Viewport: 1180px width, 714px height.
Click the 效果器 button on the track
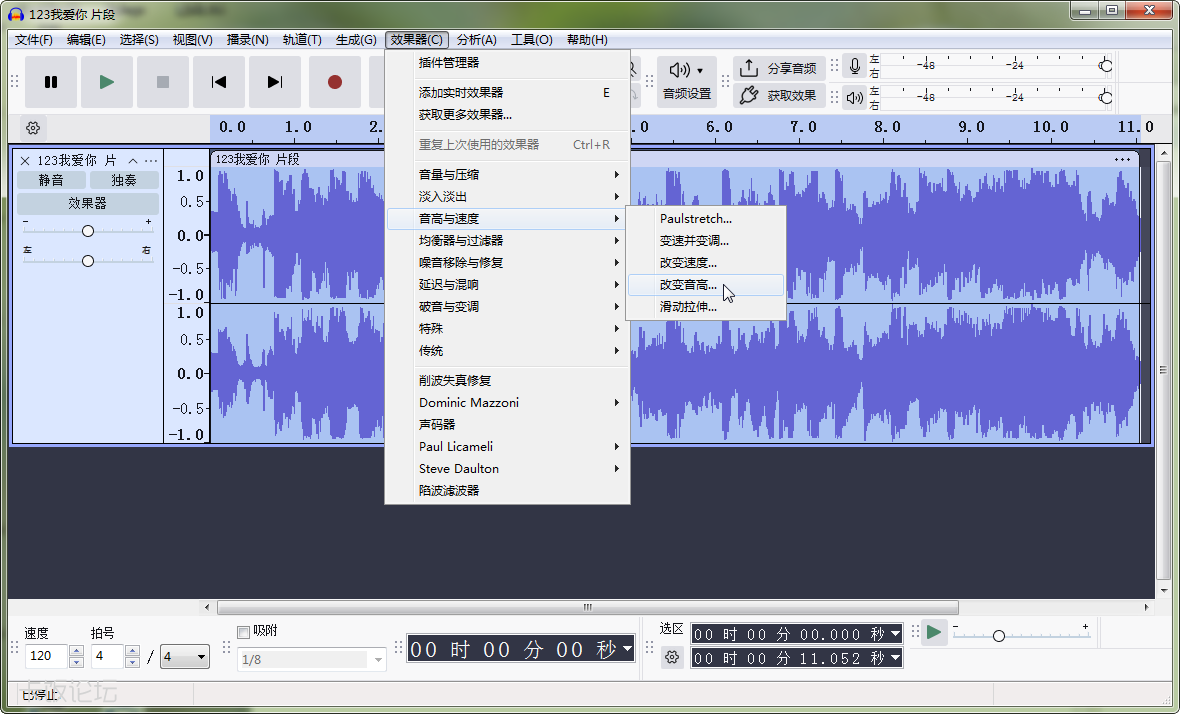pos(87,203)
